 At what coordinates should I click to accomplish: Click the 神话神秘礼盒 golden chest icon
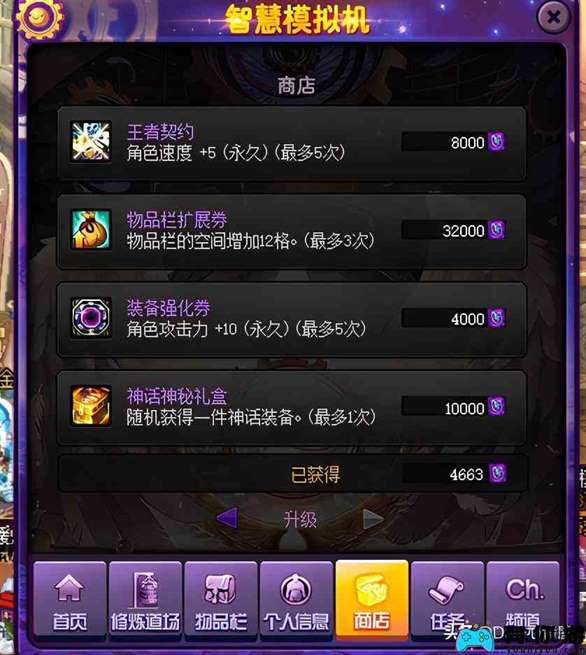tap(91, 406)
